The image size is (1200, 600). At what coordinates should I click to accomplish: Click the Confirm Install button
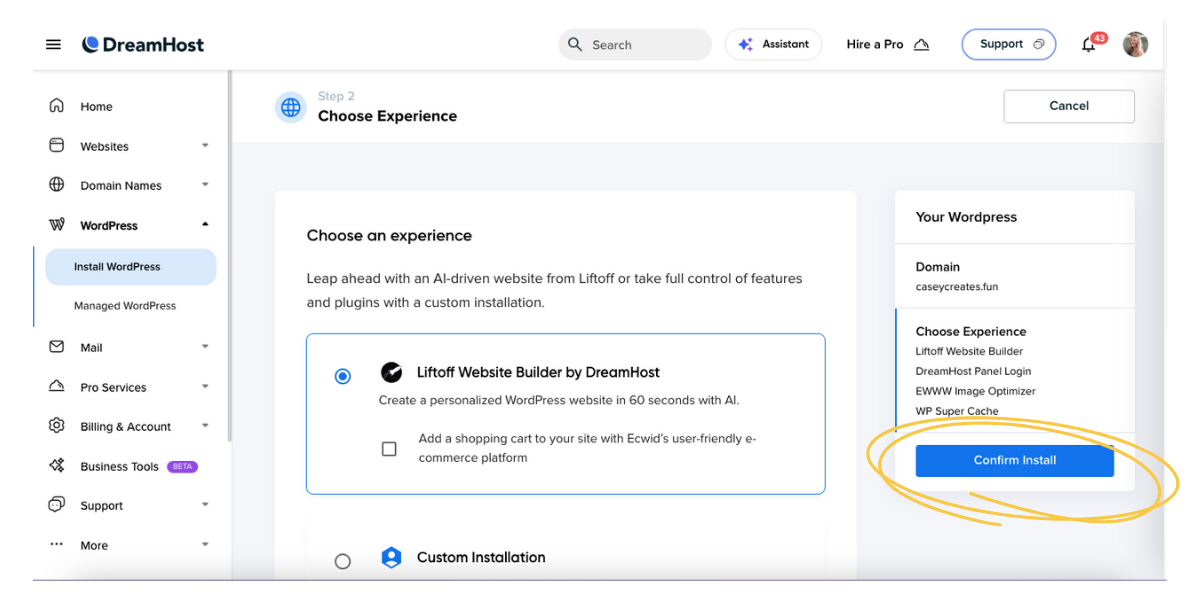(1014, 460)
